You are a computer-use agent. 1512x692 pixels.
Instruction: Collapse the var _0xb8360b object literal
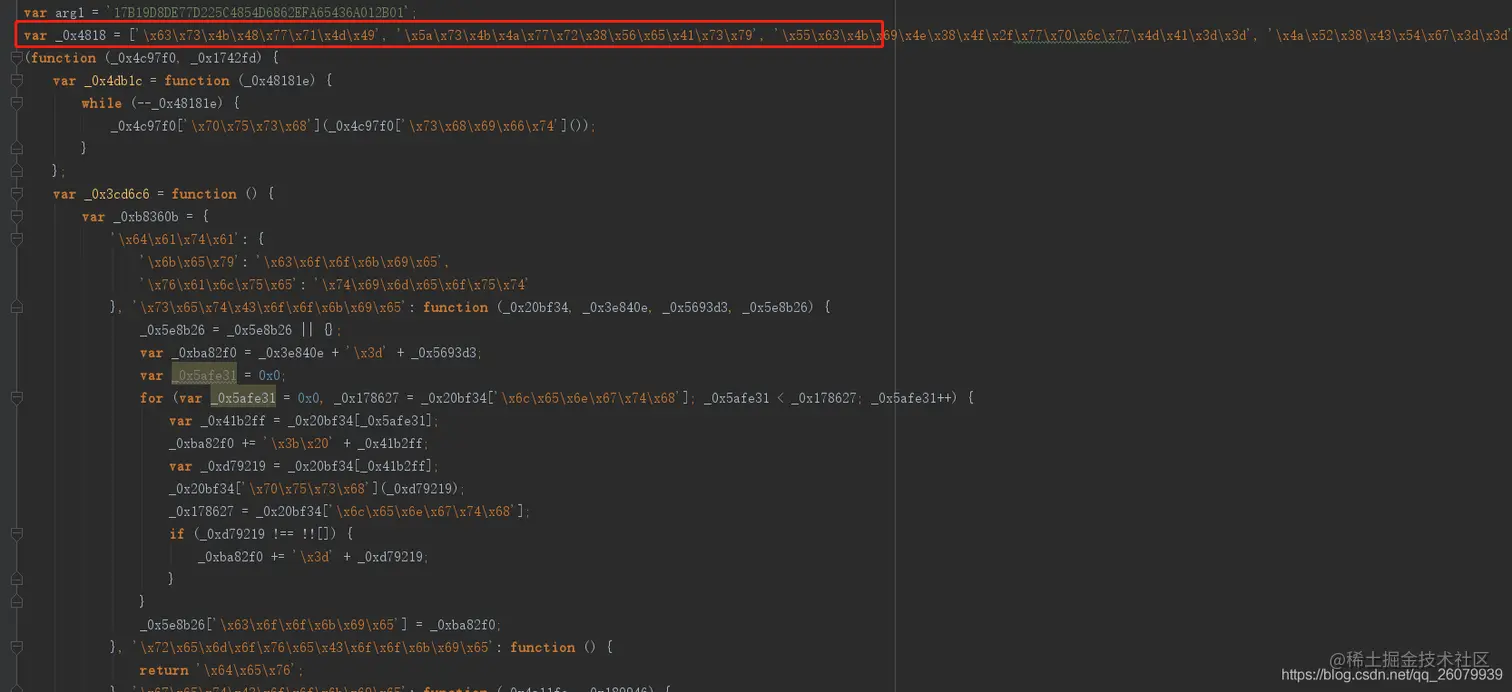tap(16, 217)
